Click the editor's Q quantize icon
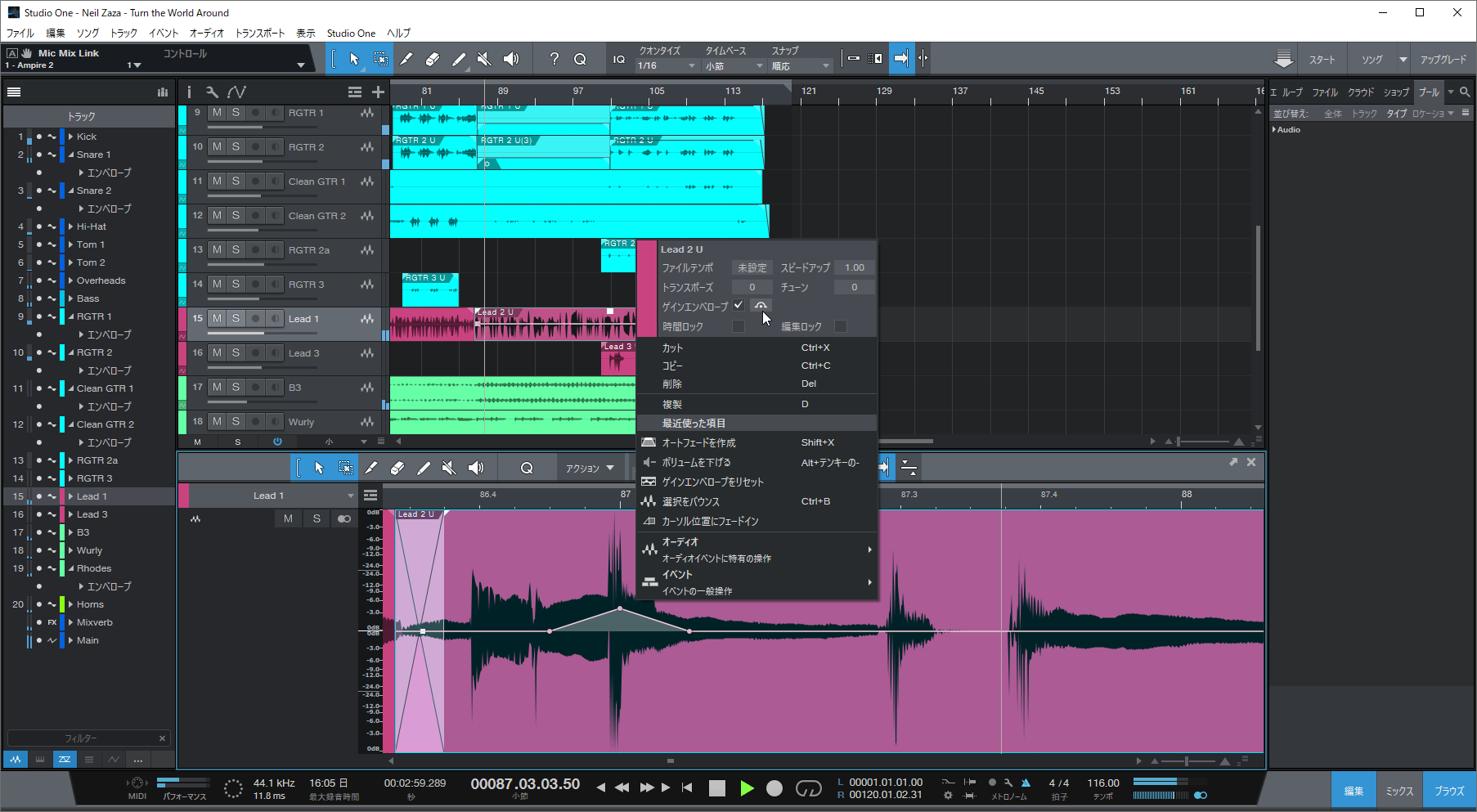Viewport: 1477px width, 812px height. 527,468
